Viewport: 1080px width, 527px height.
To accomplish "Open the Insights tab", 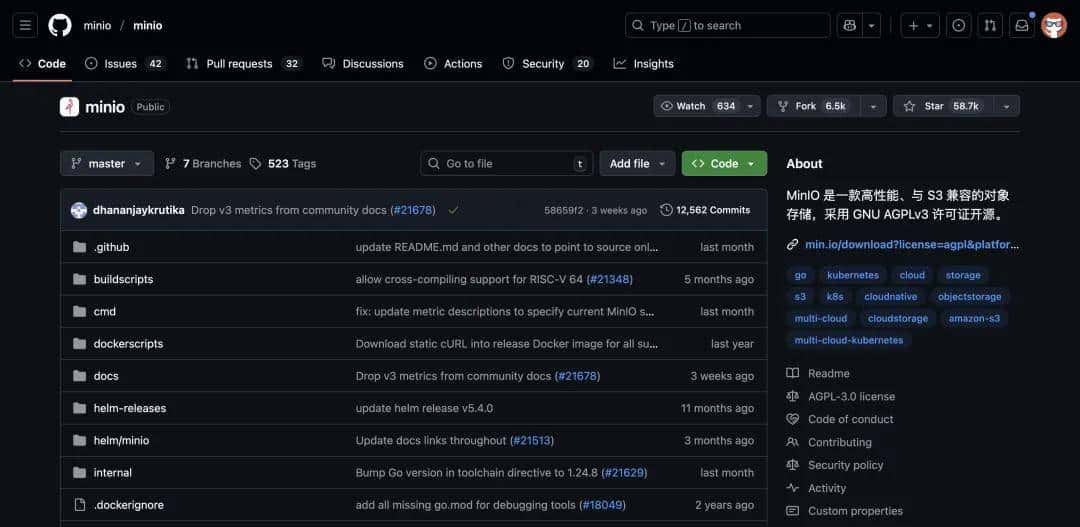I will point(643,63).
